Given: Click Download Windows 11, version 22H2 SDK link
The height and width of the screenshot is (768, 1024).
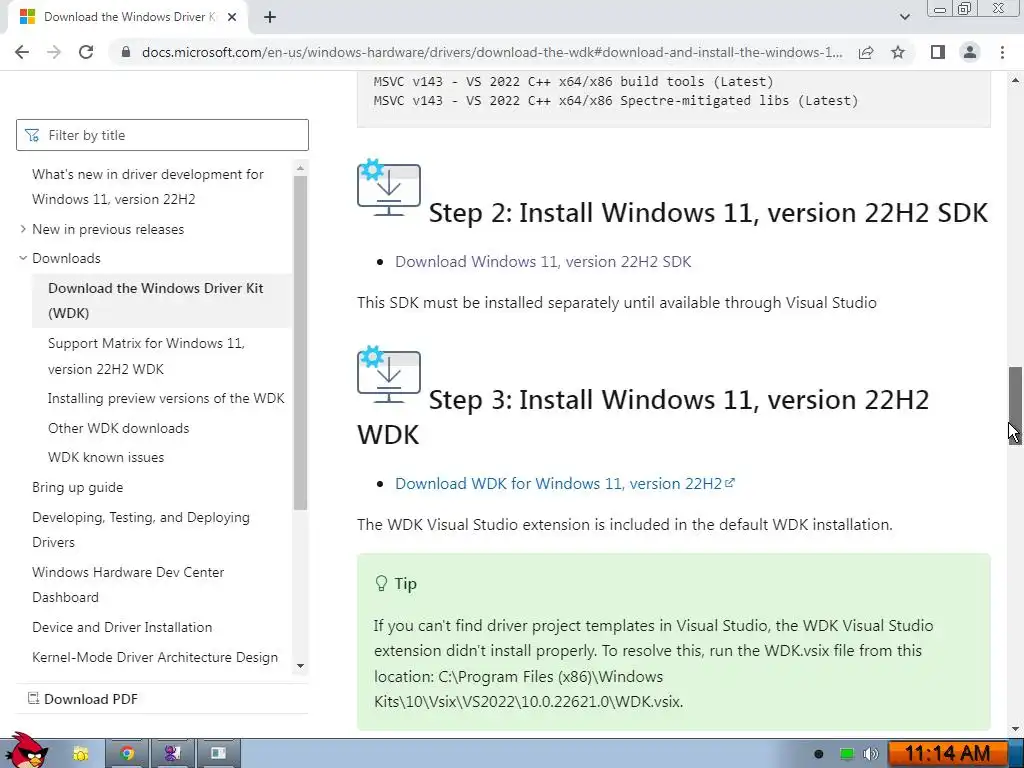Looking at the screenshot, I should click(543, 261).
